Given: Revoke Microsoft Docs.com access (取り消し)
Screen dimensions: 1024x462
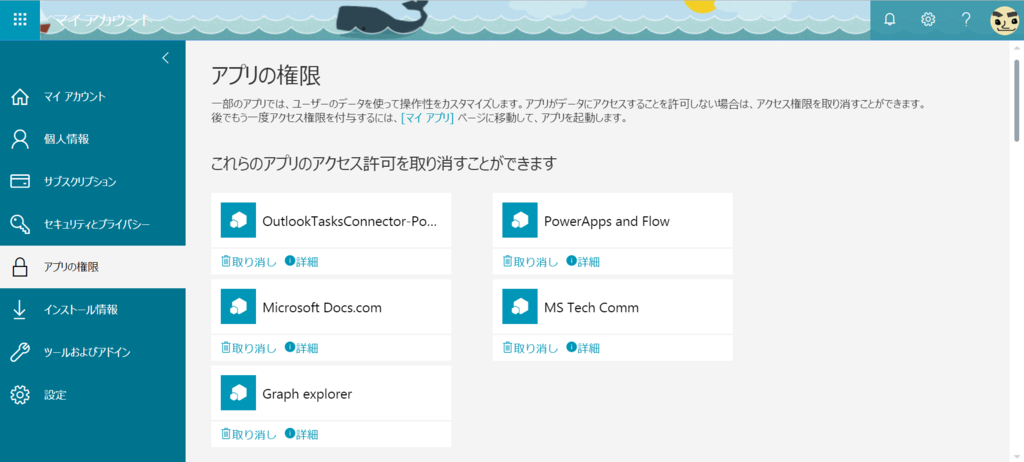Looking at the screenshot, I should coord(249,348).
